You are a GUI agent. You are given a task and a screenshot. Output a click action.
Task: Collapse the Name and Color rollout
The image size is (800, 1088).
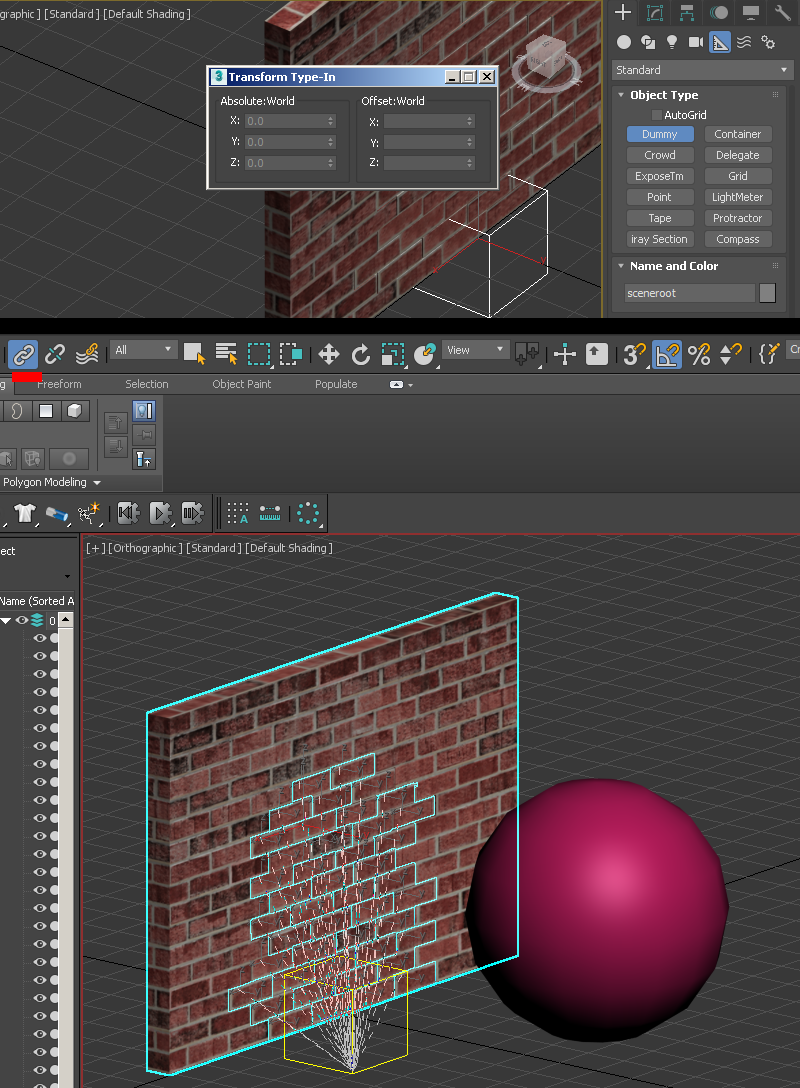[621, 266]
